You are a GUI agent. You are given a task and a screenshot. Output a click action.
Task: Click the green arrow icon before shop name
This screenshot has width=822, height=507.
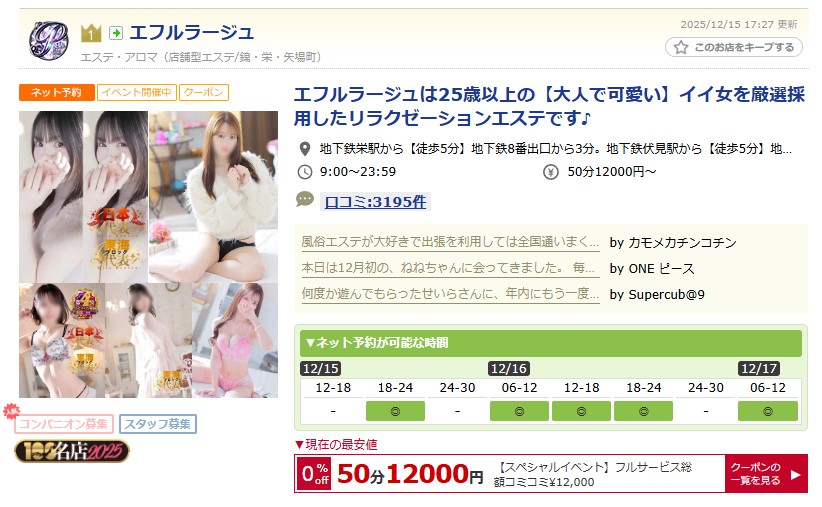click(x=116, y=34)
